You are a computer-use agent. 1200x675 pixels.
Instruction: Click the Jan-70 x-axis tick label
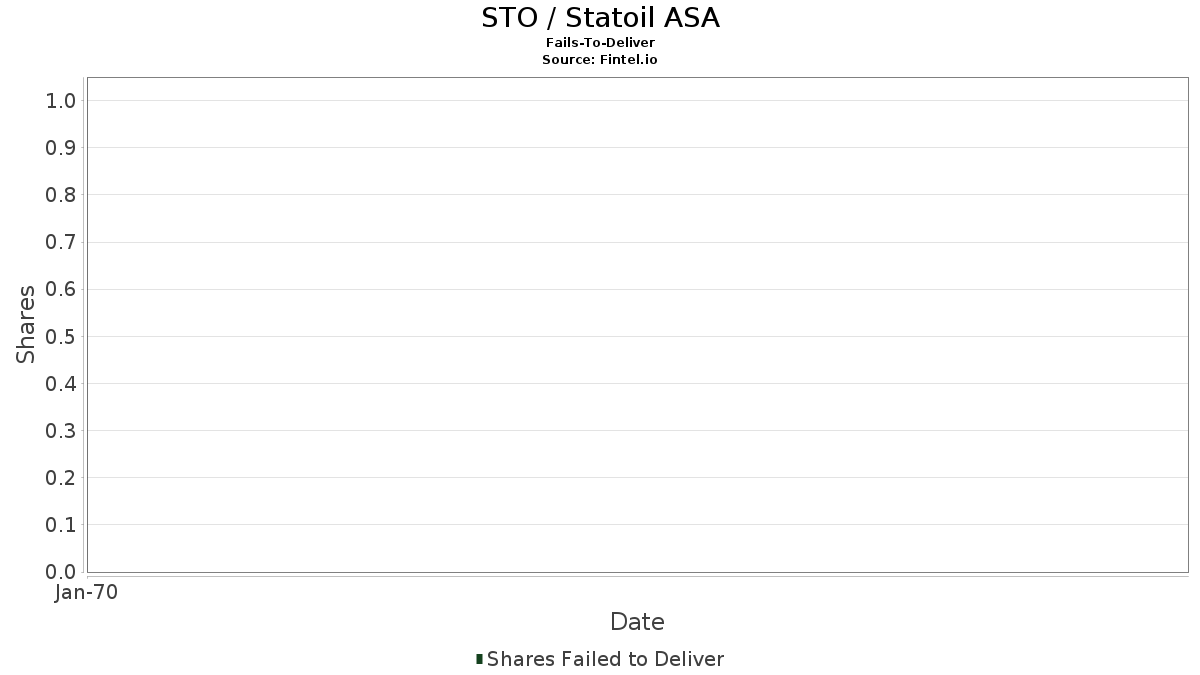87,593
